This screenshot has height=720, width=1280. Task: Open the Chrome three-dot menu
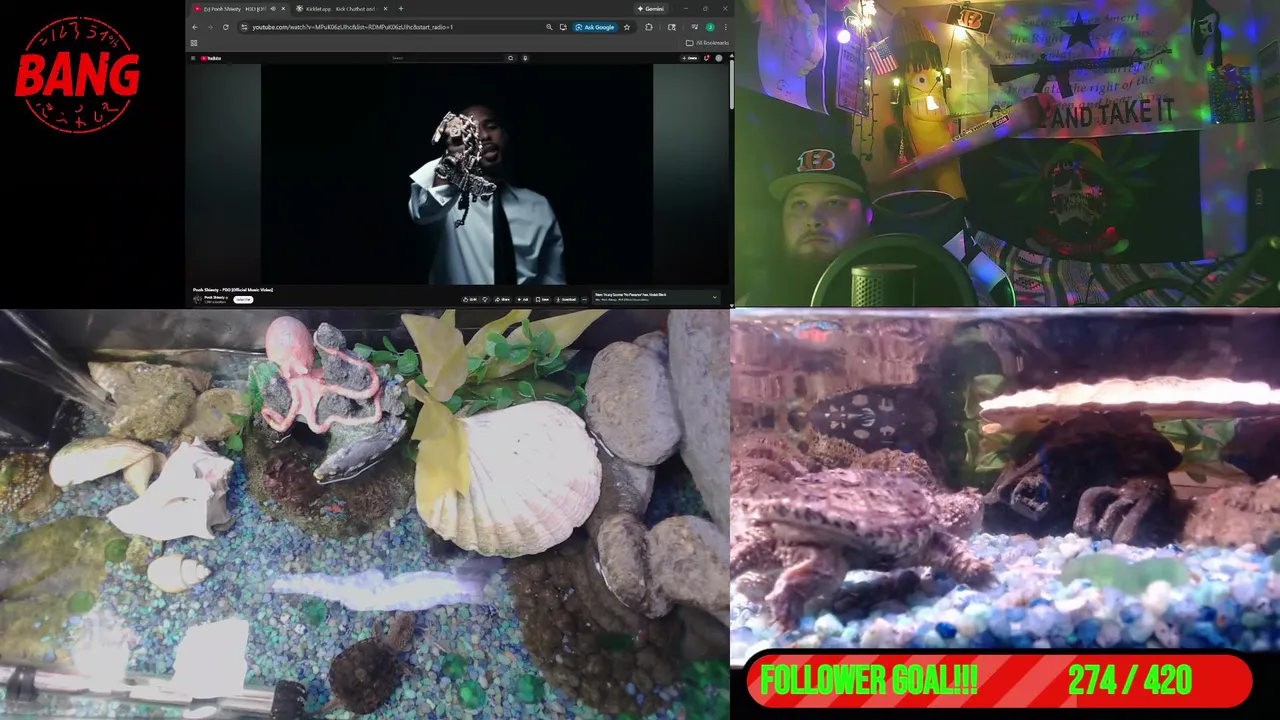(725, 27)
